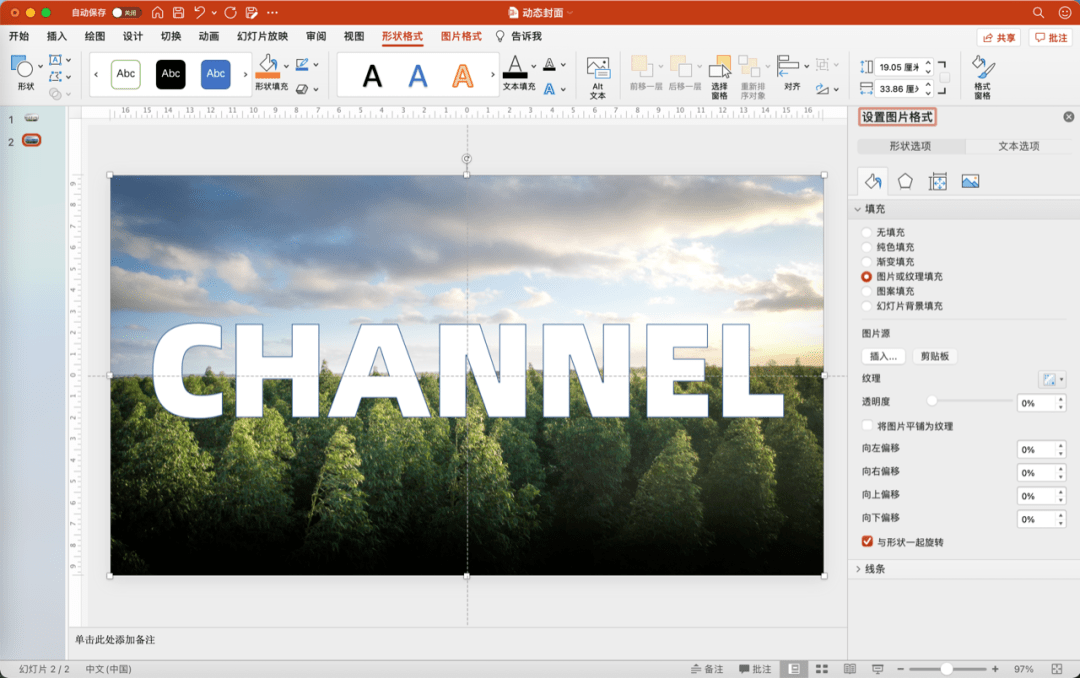This screenshot has height=678, width=1080.
Task: Enable tile picture as texture checkbox
Action: (x=867, y=425)
